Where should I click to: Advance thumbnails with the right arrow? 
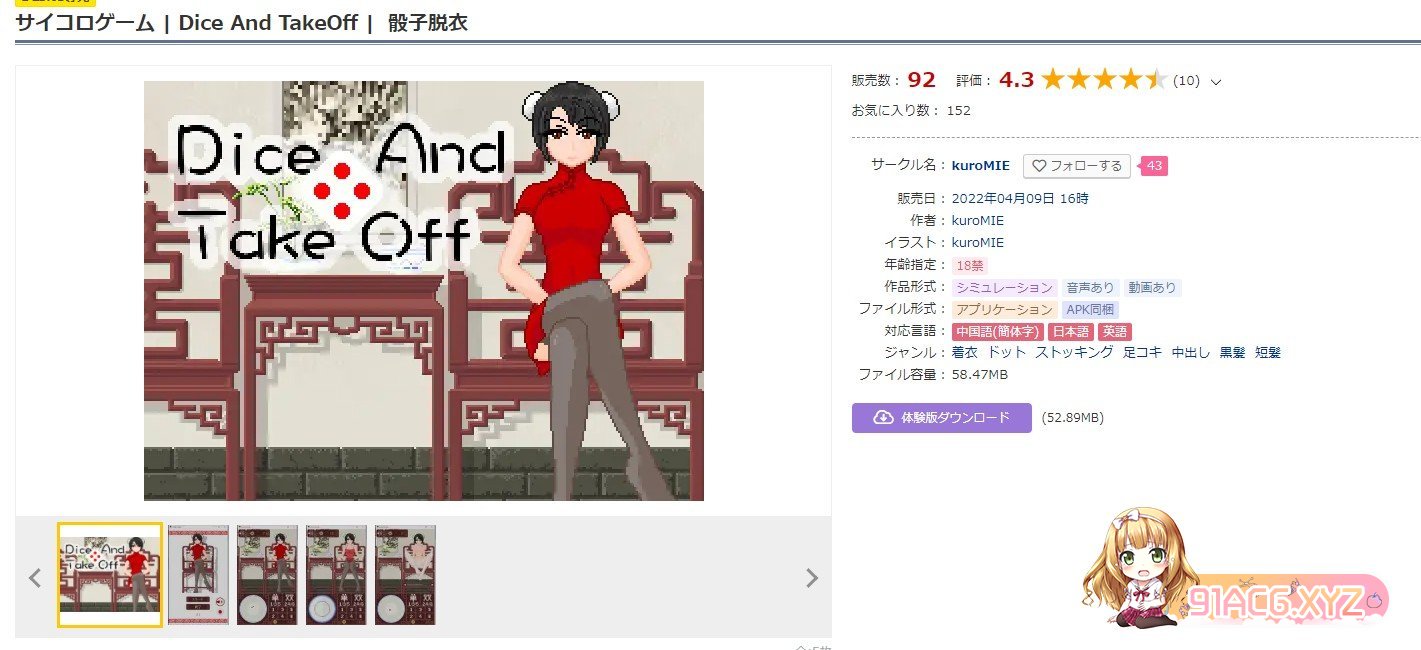pyautogui.click(x=812, y=577)
